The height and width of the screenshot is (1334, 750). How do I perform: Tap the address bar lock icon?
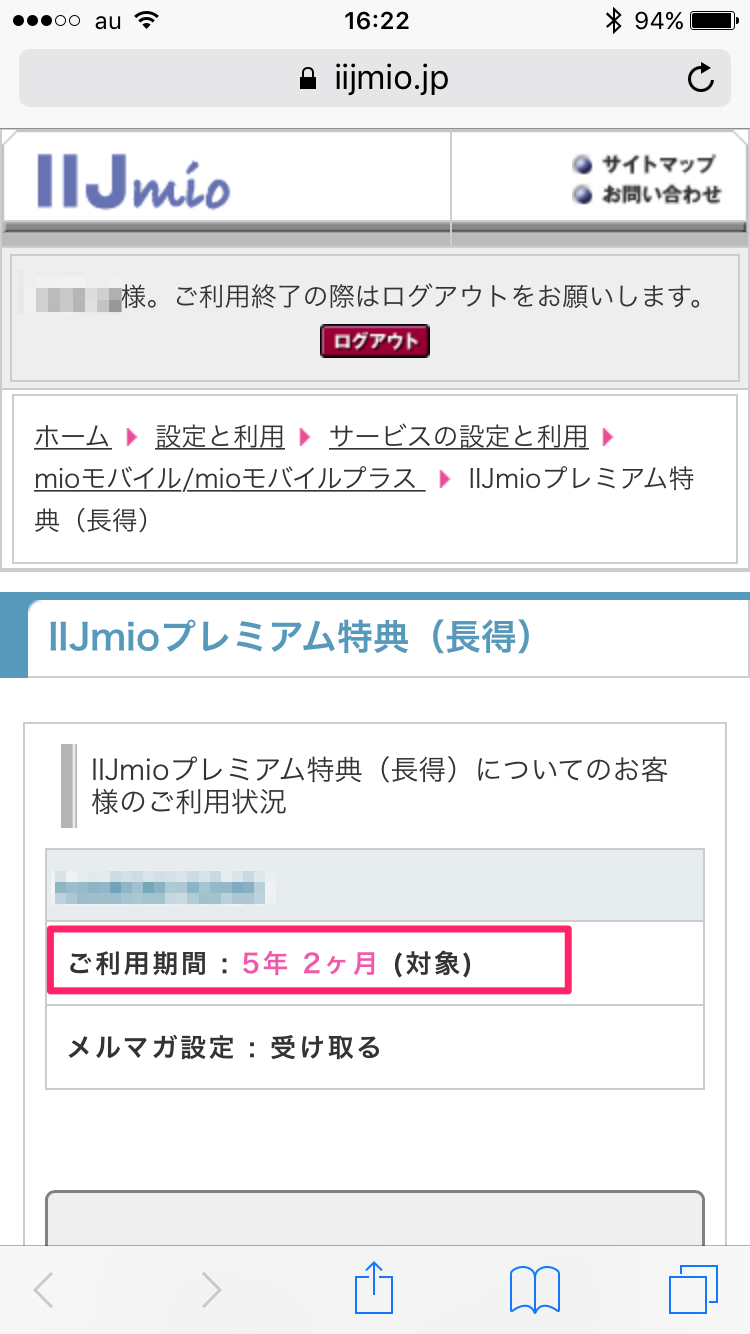308,79
